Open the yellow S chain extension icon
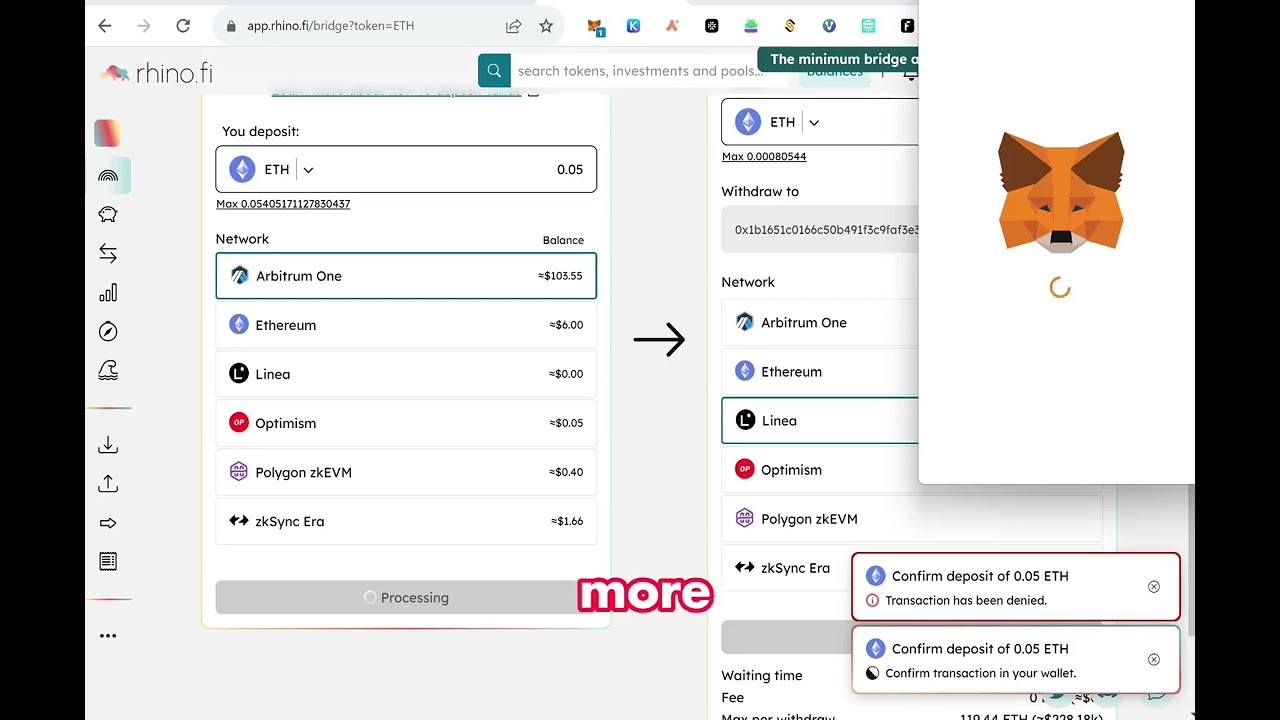The height and width of the screenshot is (720, 1280). (x=790, y=26)
